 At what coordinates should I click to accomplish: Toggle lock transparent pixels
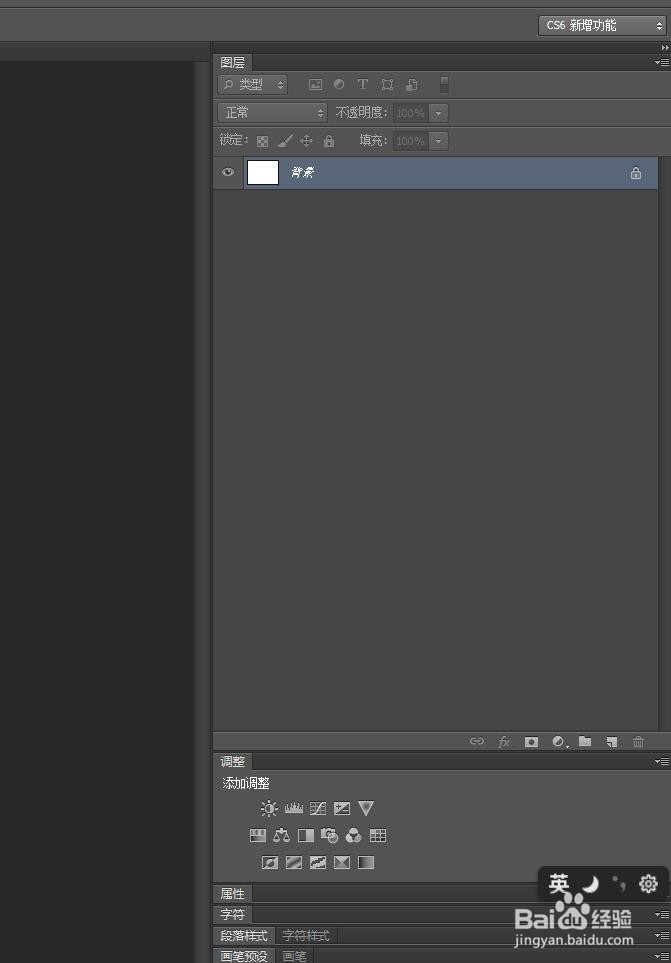[x=262, y=141]
